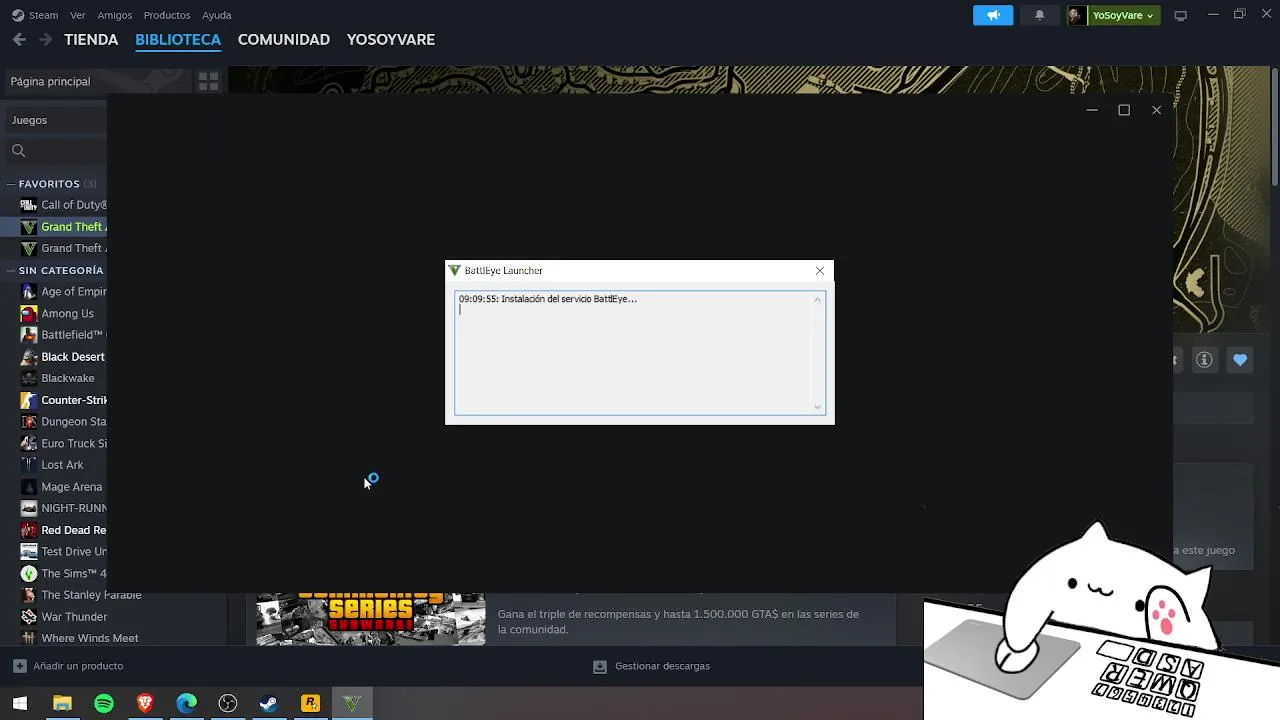
Task: Select Mage Arena in the library
Action: [x=71, y=487]
